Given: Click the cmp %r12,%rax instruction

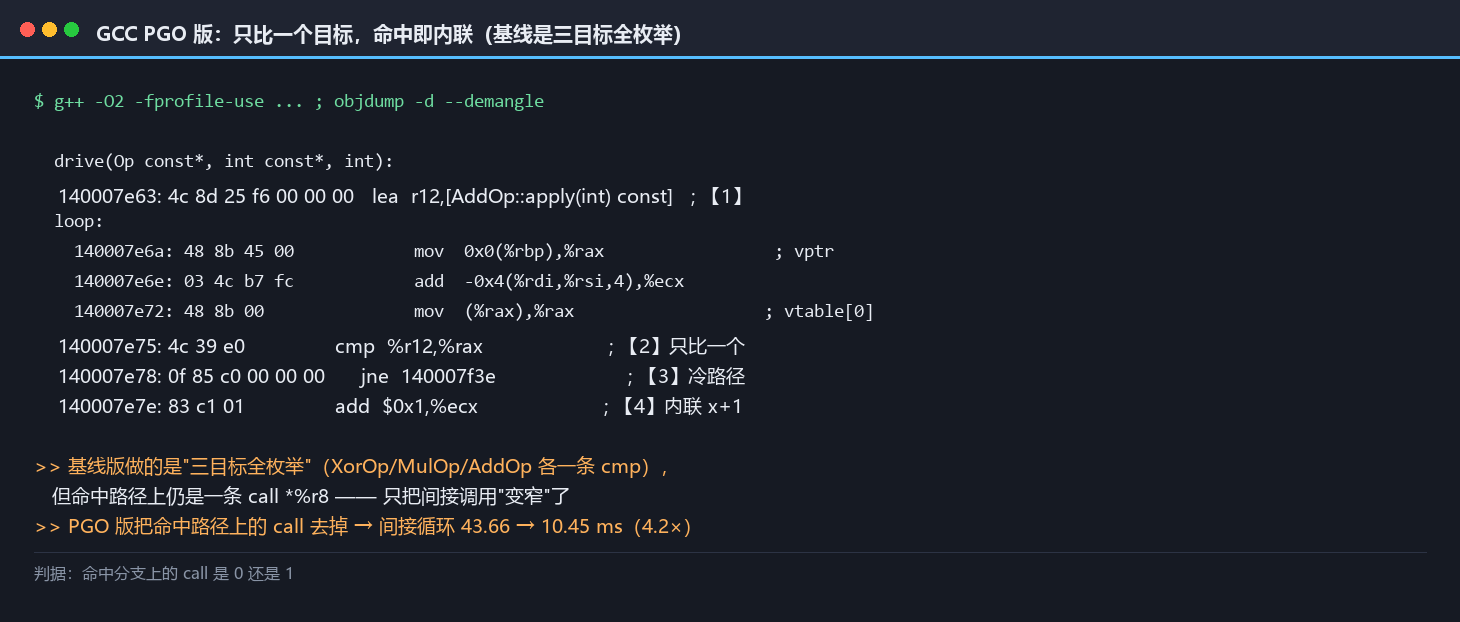Looking at the screenshot, I should pos(409,347).
